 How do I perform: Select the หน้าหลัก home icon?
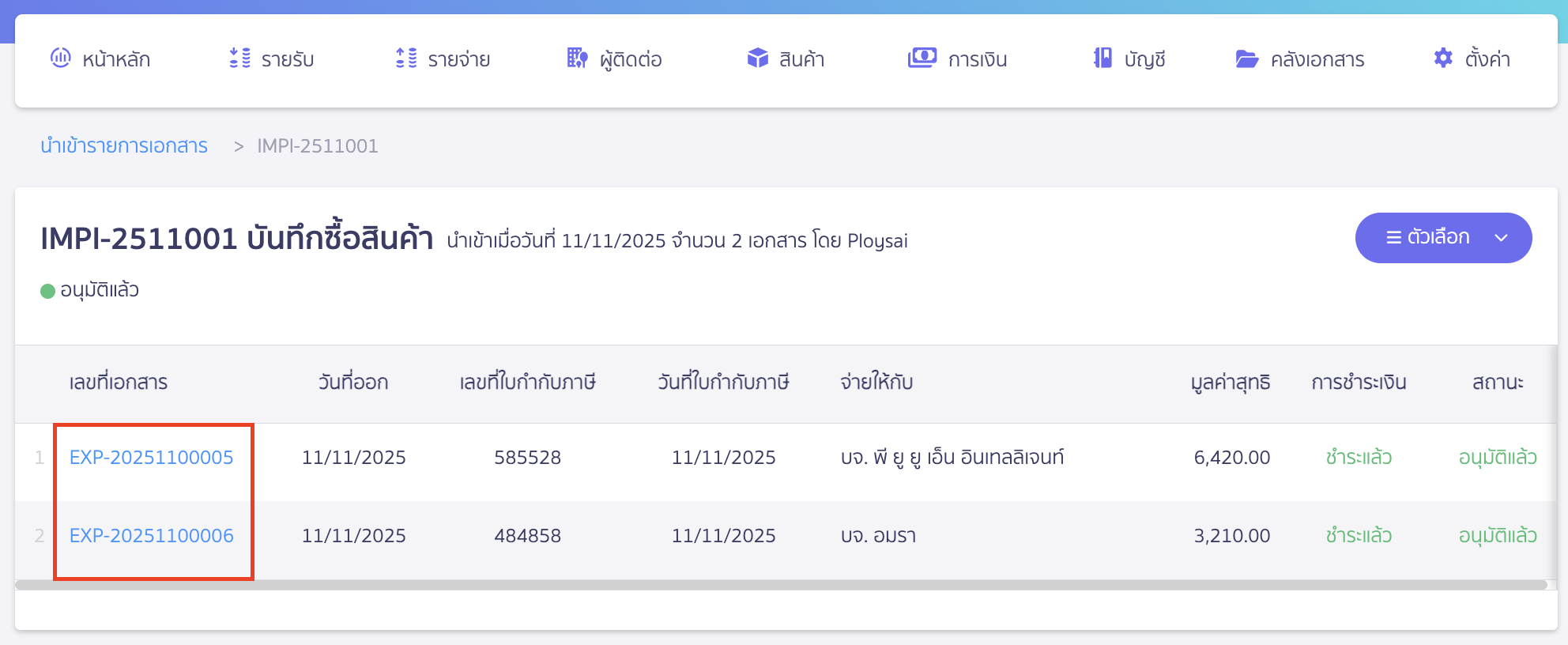[61, 58]
